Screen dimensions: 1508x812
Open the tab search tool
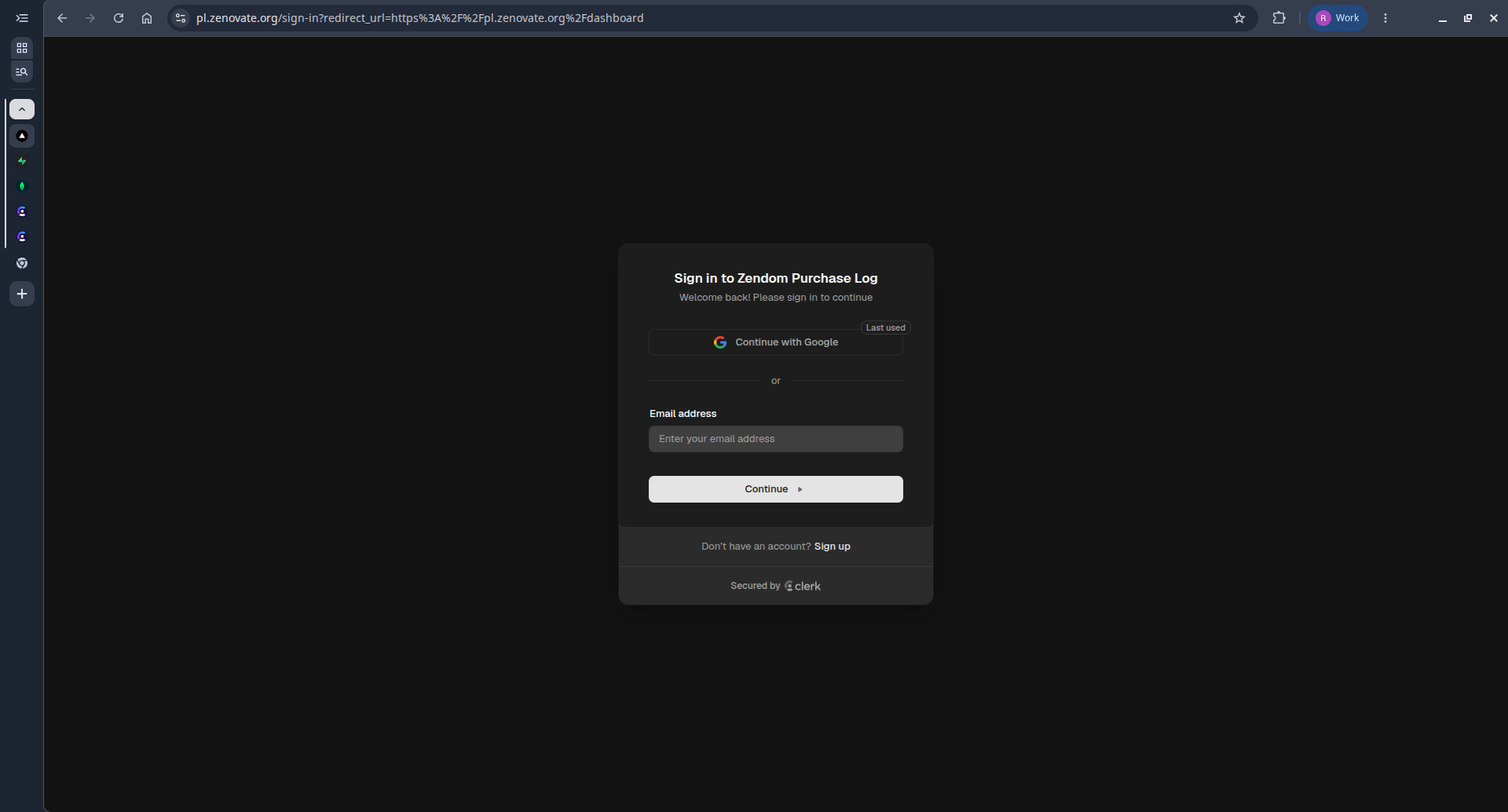click(22, 72)
